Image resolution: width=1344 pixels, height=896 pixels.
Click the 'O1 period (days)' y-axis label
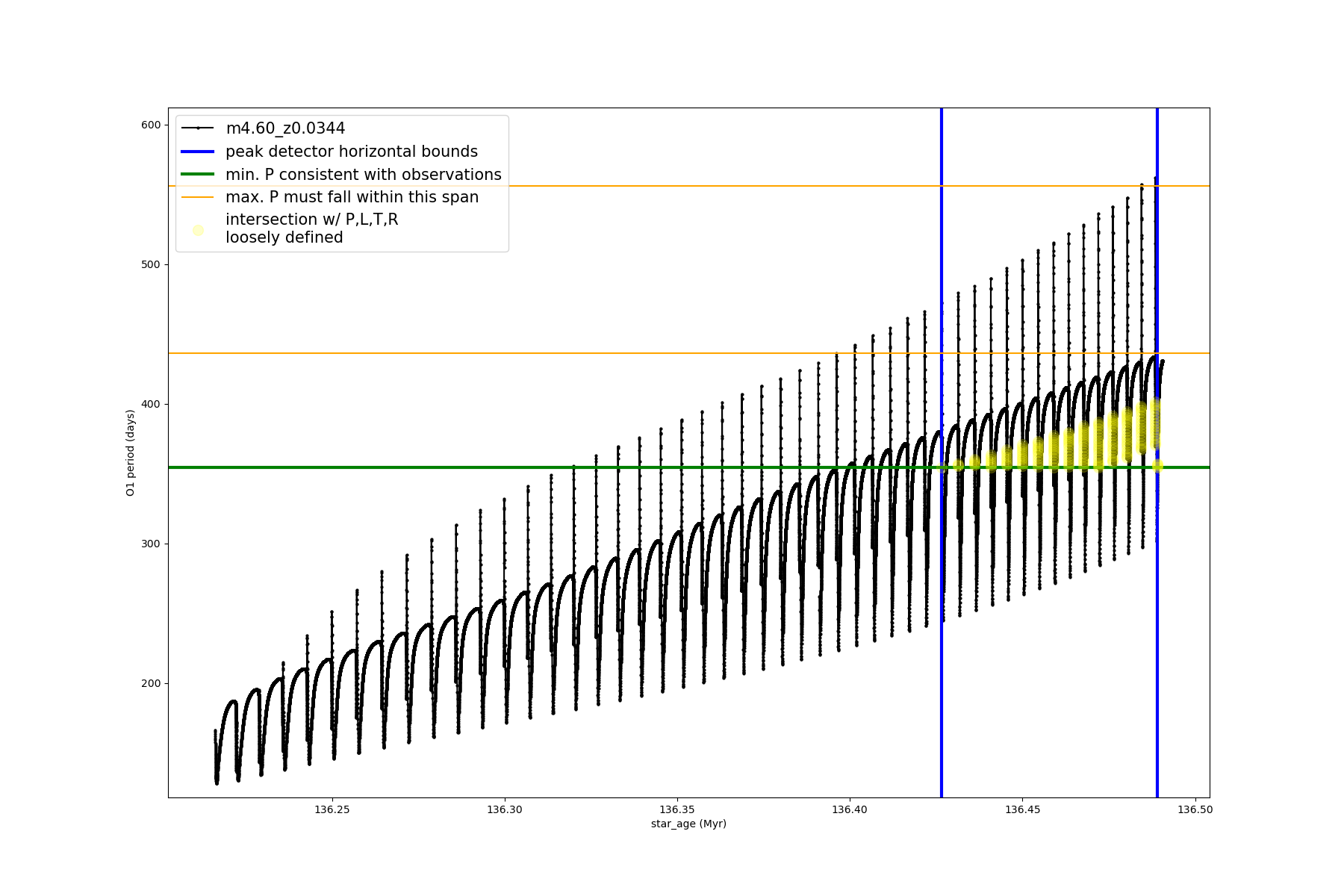(x=131, y=452)
